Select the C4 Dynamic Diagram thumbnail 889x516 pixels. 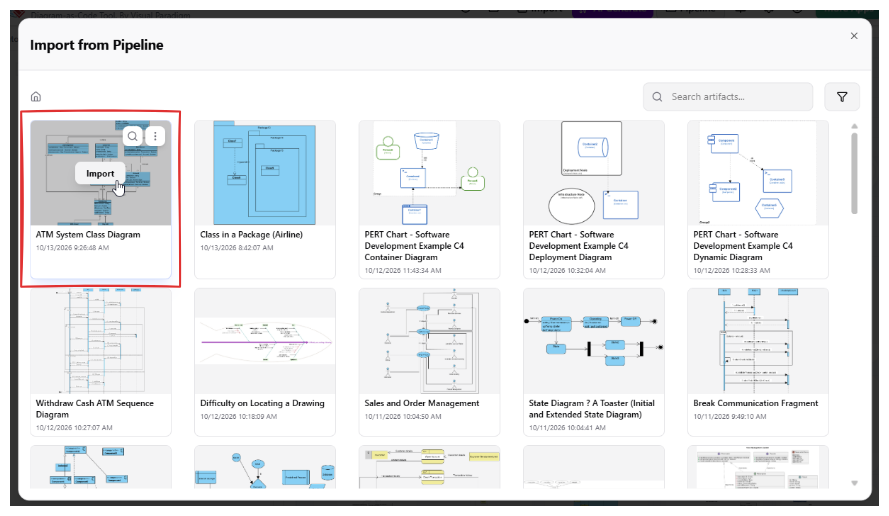[758, 173]
